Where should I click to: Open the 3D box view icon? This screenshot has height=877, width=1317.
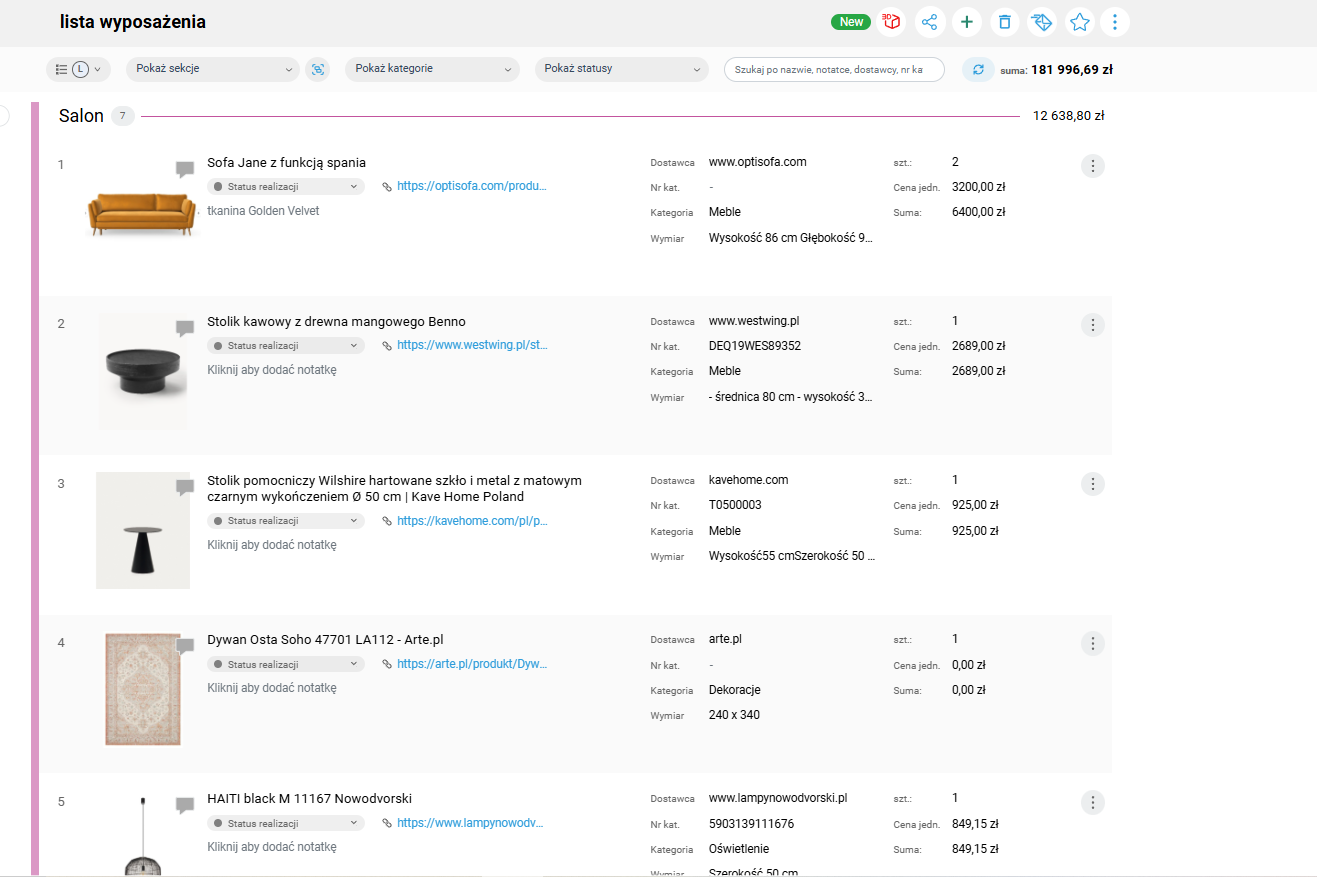click(891, 22)
